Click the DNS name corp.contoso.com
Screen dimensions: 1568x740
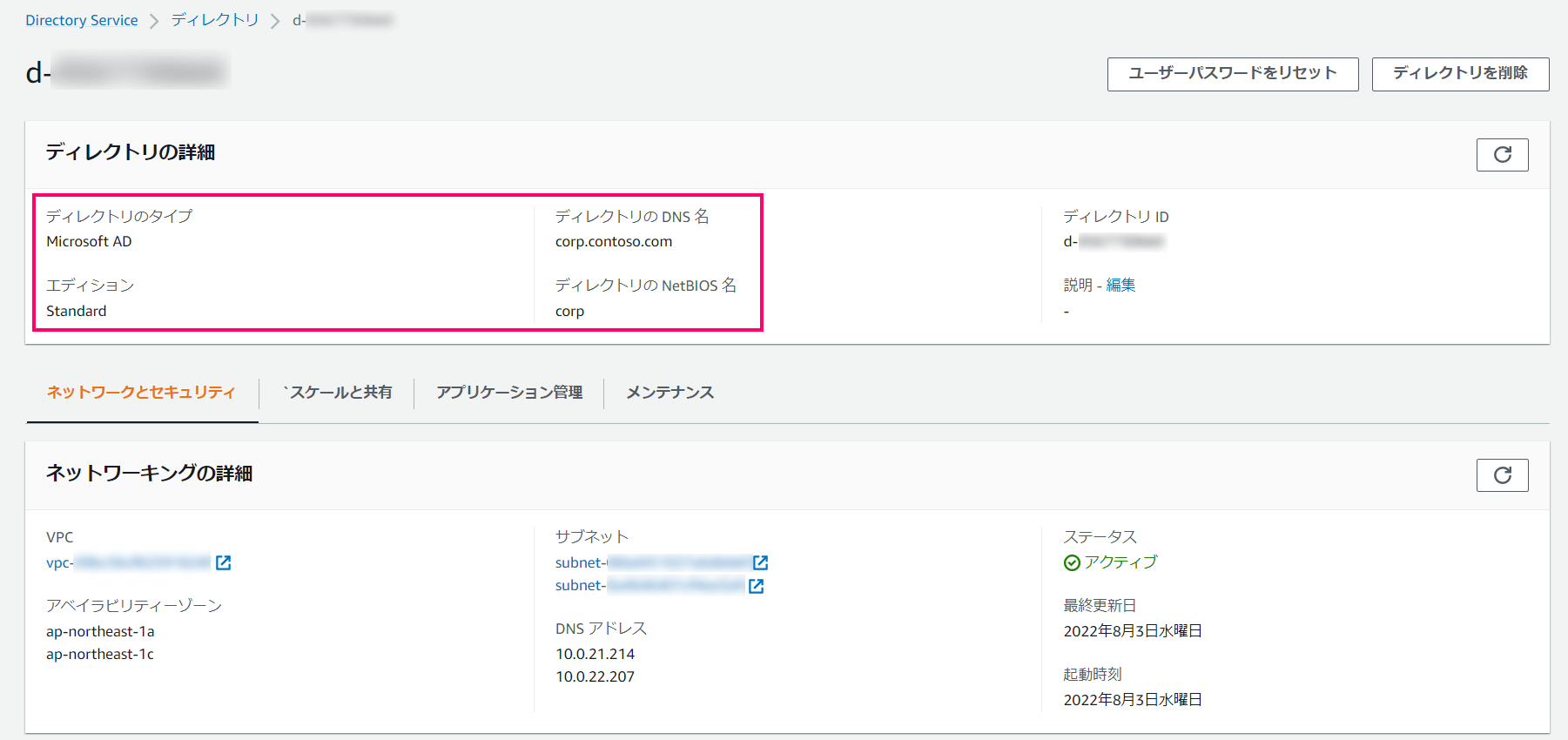click(614, 242)
